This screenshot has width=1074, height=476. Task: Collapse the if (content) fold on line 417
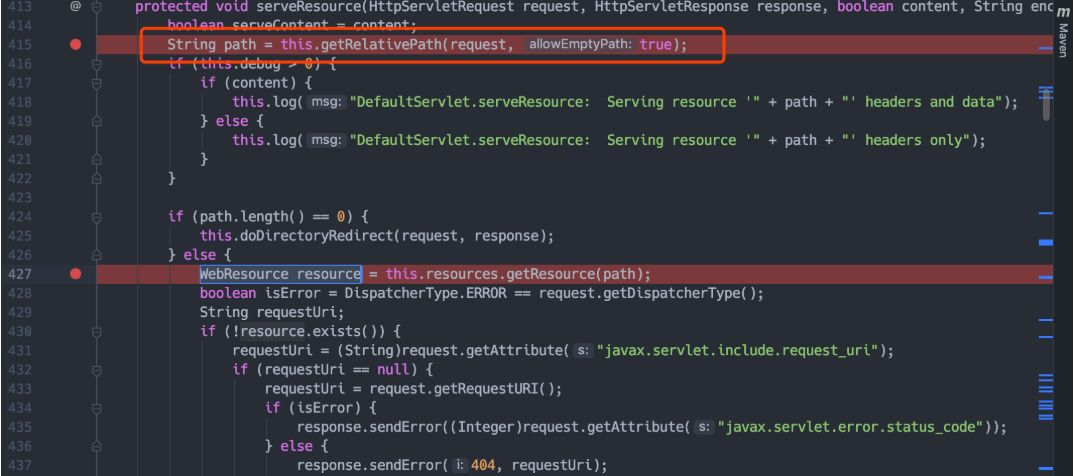pos(96,83)
